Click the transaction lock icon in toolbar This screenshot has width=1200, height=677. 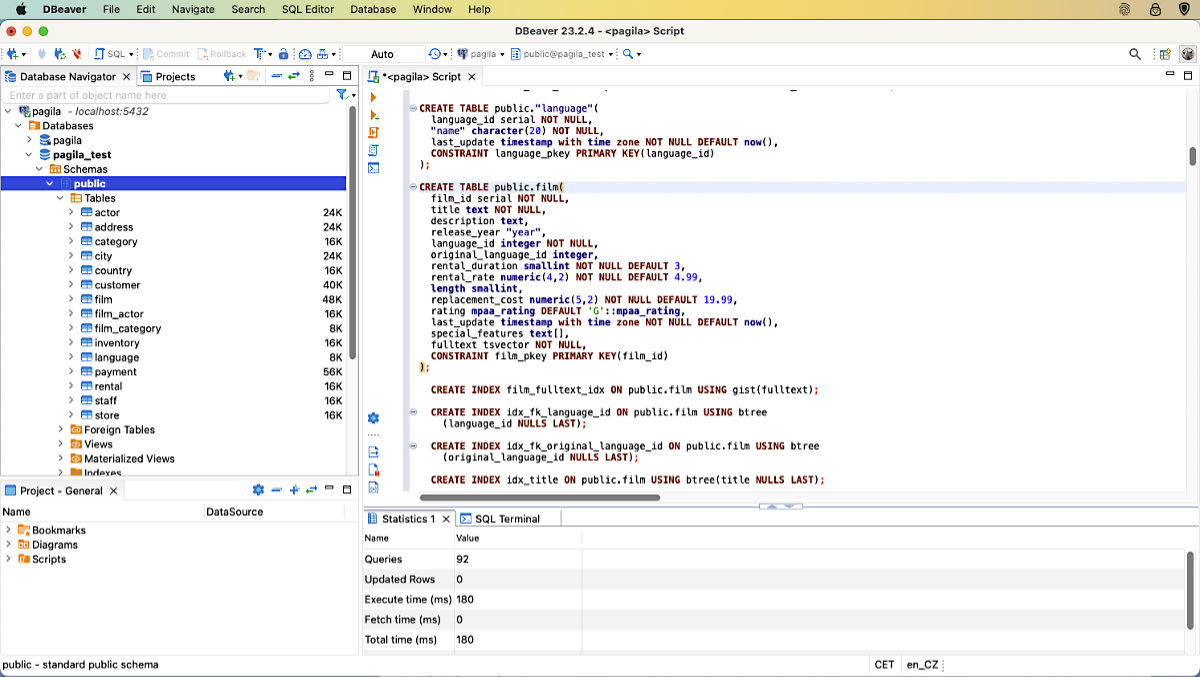pos(284,54)
